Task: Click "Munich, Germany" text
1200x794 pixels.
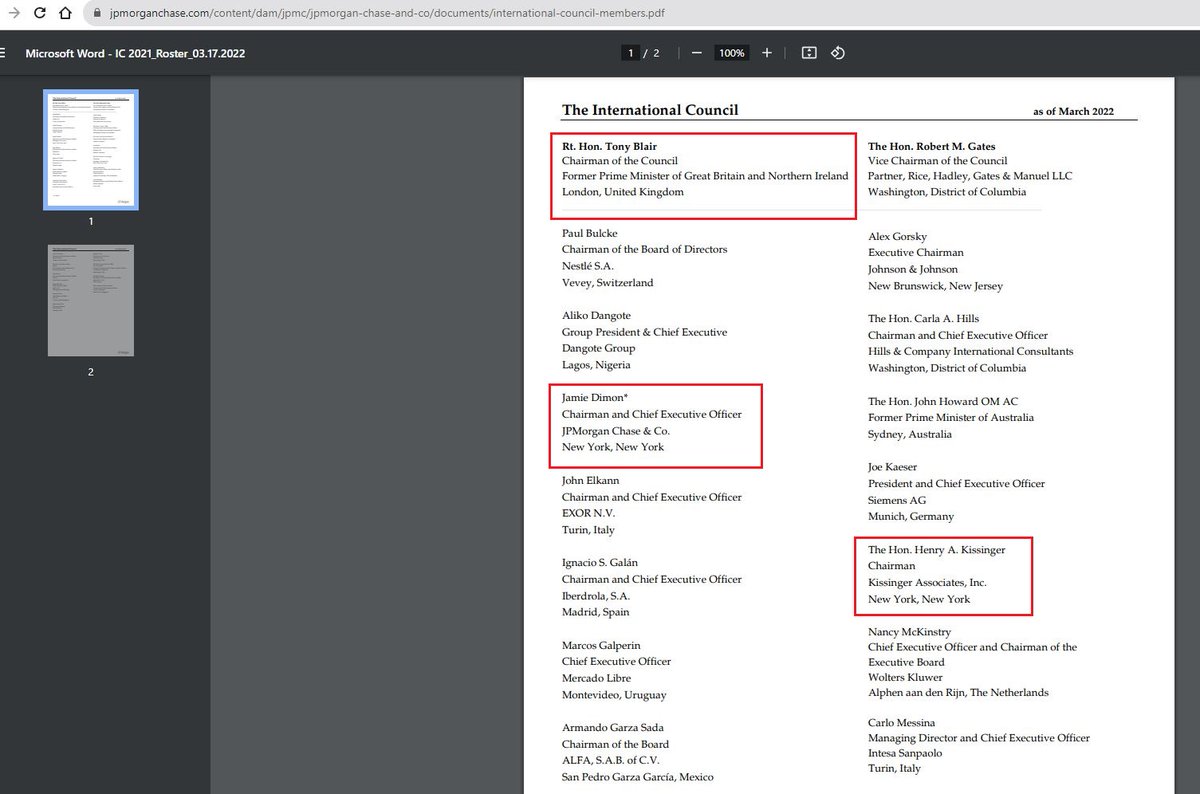Action: point(911,517)
